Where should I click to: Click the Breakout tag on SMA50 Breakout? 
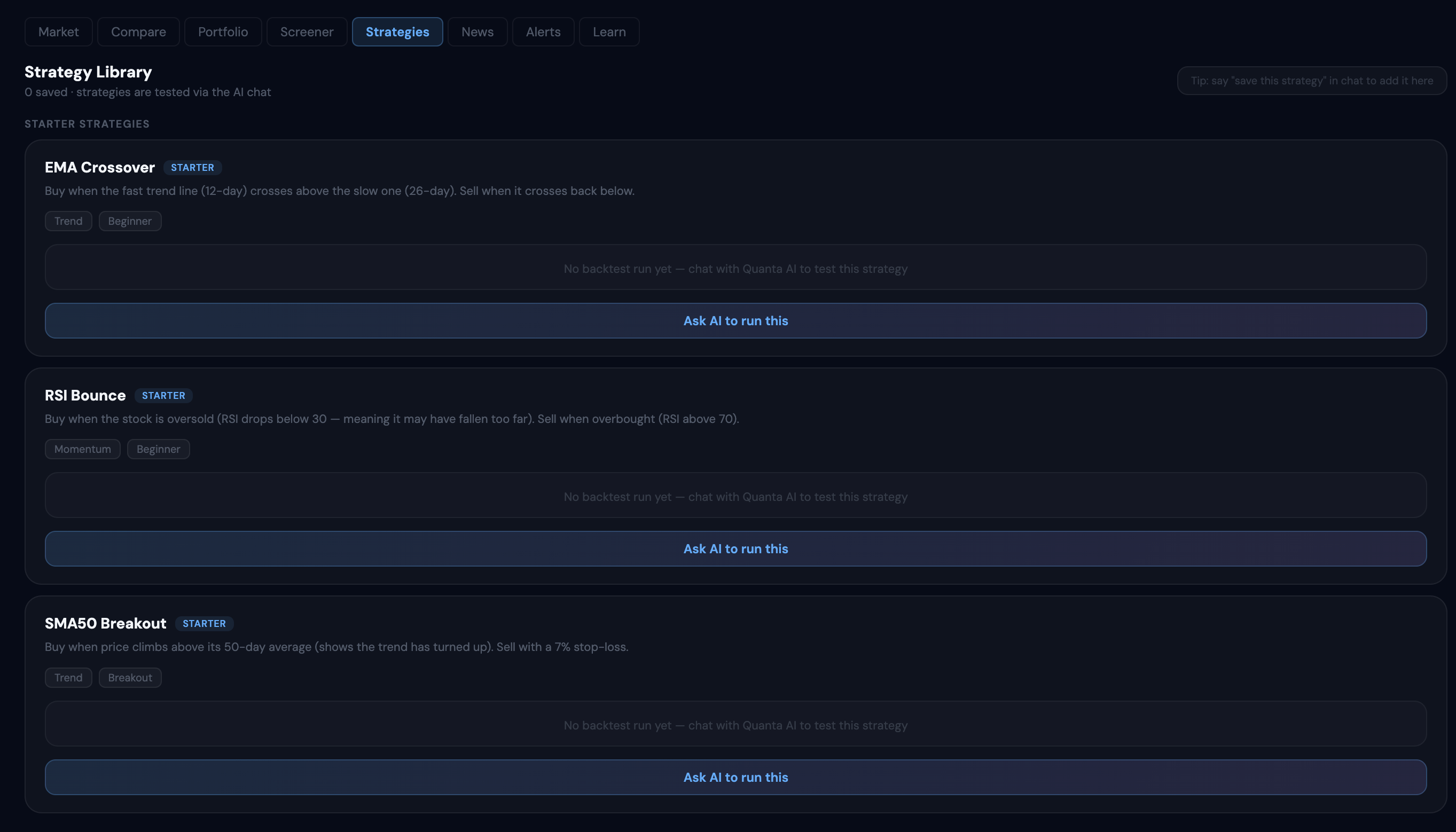point(130,678)
